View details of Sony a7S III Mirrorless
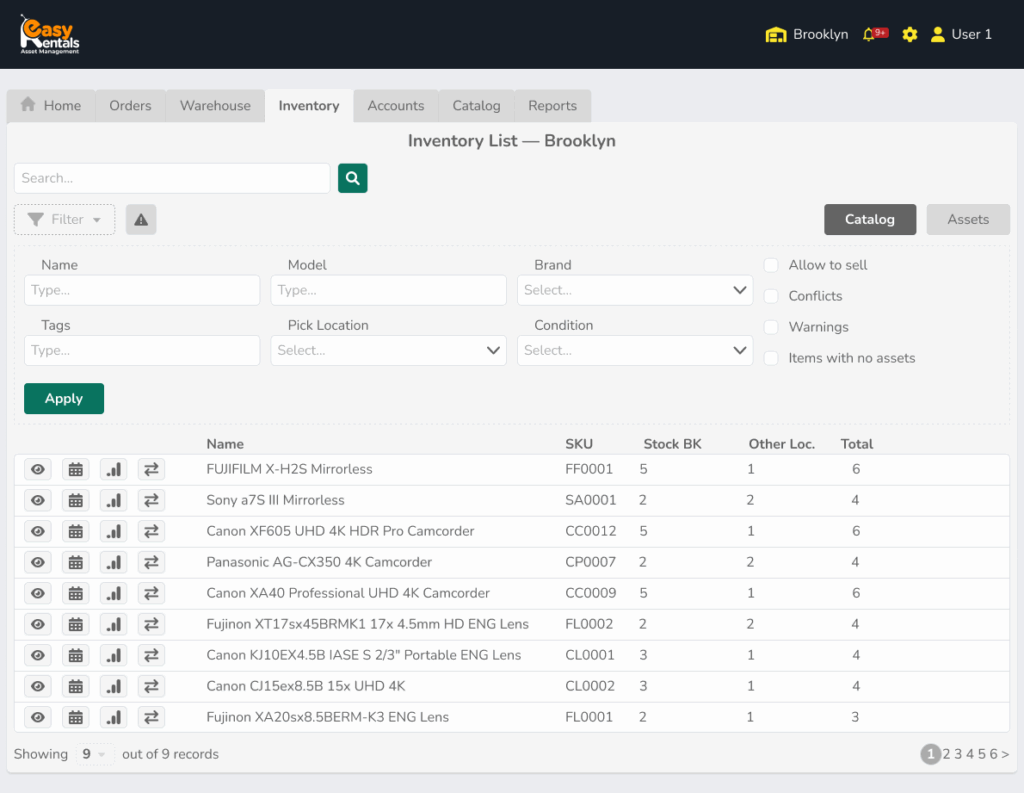 pos(38,500)
